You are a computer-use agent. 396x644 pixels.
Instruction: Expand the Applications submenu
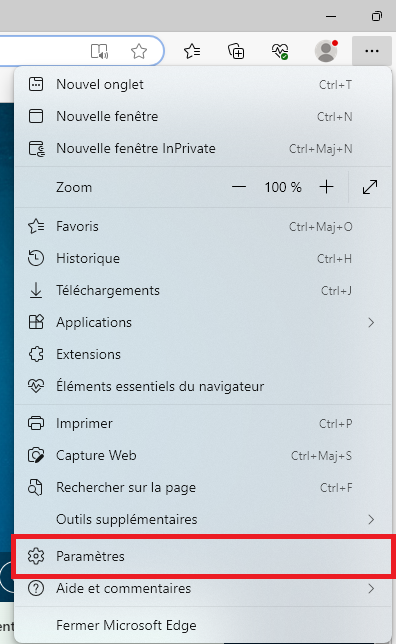click(x=203, y=322)
